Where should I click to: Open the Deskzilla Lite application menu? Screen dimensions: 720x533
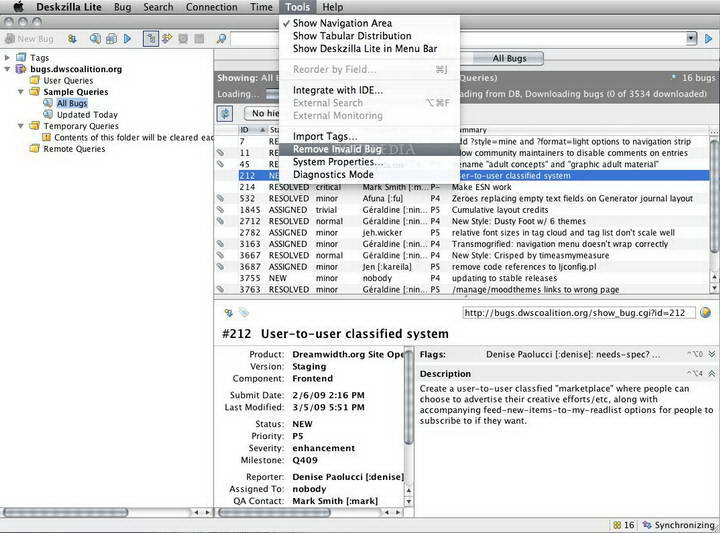(x=68, y=7)
